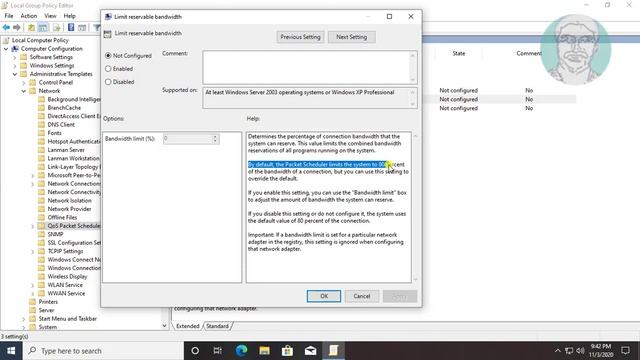Click the taskbar search box
The height and width of the screenshot is (360, 640).
(103, 351)
